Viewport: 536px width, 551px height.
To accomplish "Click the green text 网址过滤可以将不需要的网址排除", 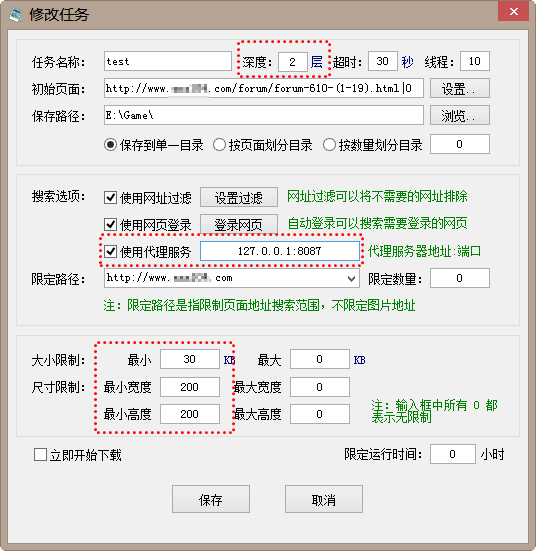I will point(377,196).
